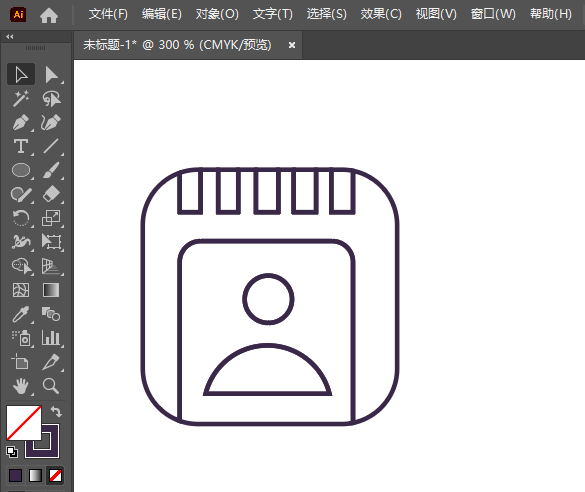Swap fill and stroke colors
Image resolution: width=585 pixels, height=492 pixels.
(x=56, y=411)
